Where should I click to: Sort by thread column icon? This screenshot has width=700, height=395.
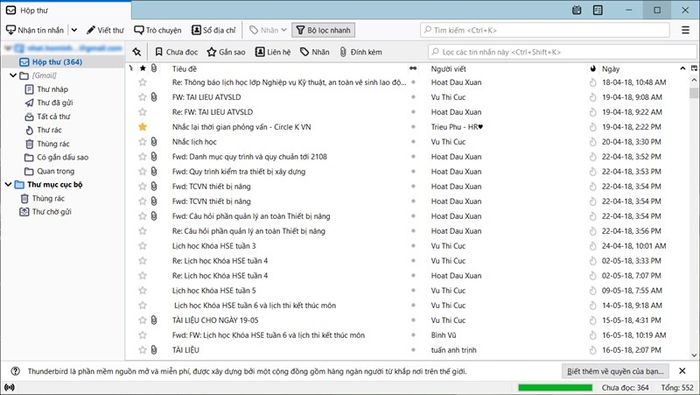(131, 68)
